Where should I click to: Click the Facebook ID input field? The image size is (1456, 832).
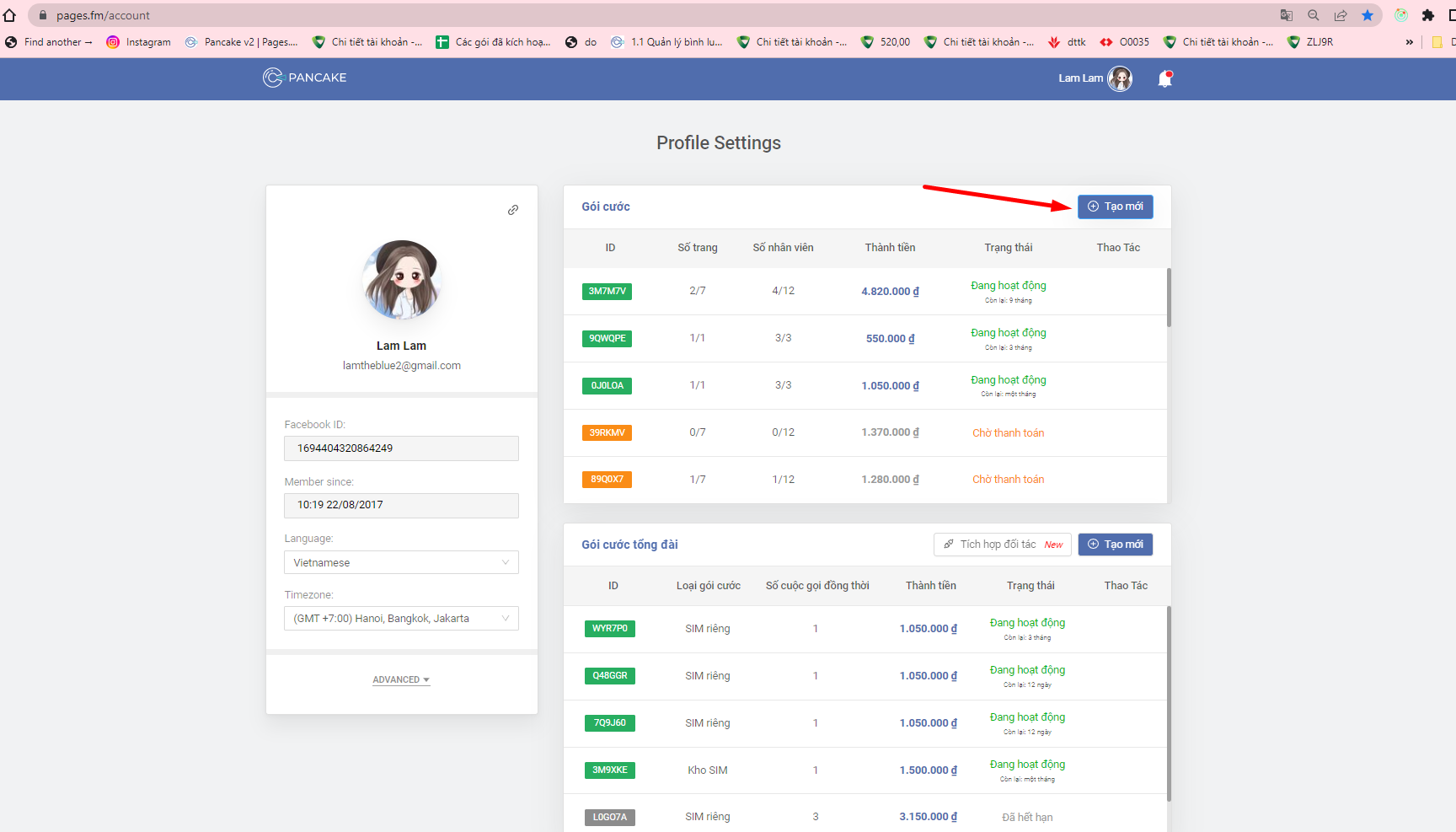(401, 448)
